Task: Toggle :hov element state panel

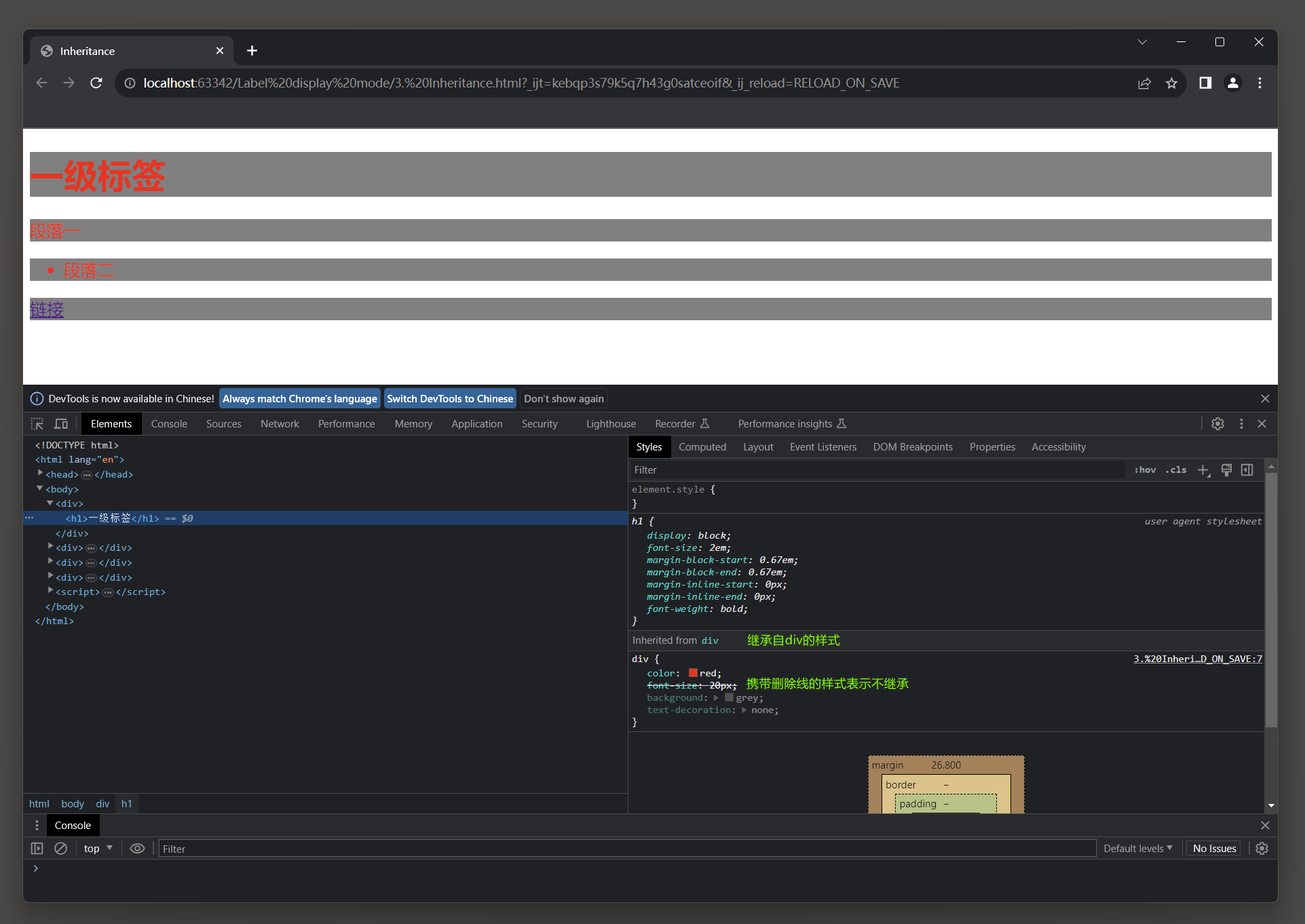Action: (1145, 470)
